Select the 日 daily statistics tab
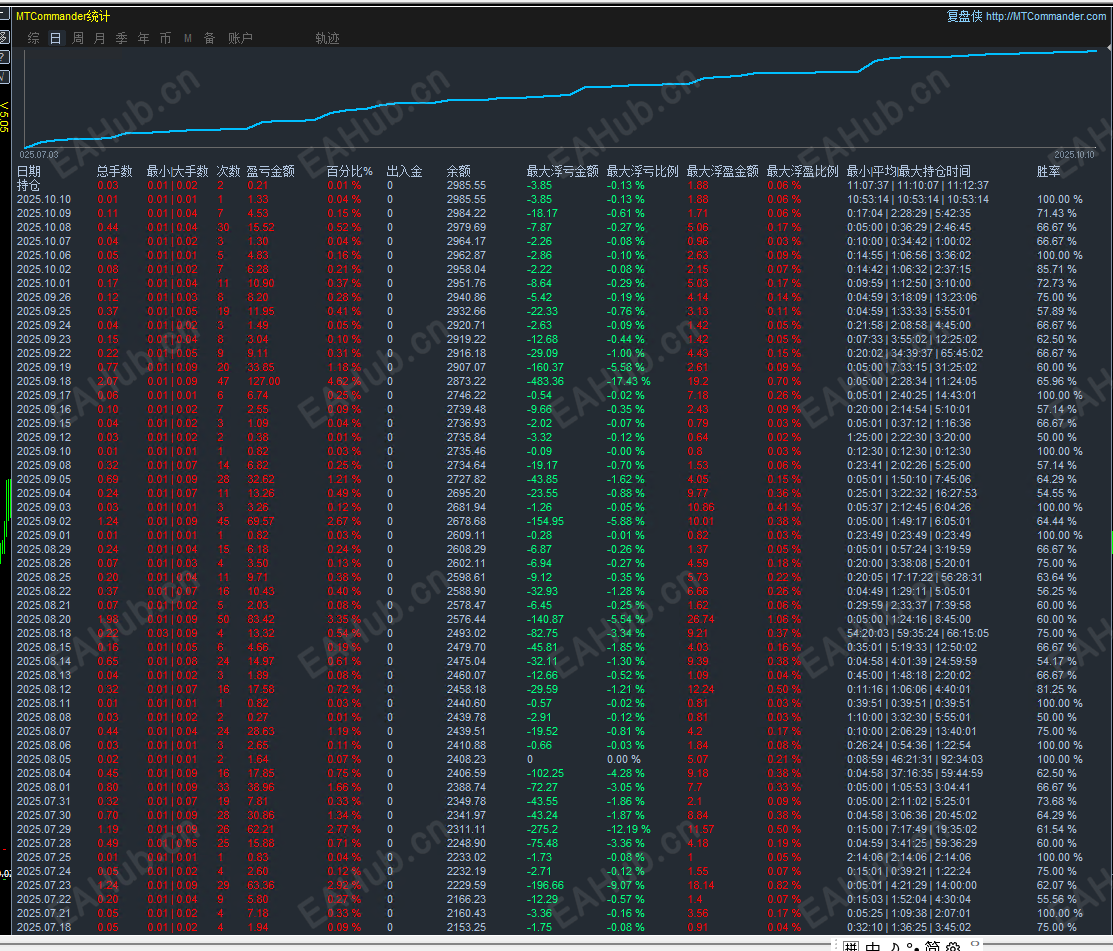This screenshot has width=1113, height=951. click(56, 38)
